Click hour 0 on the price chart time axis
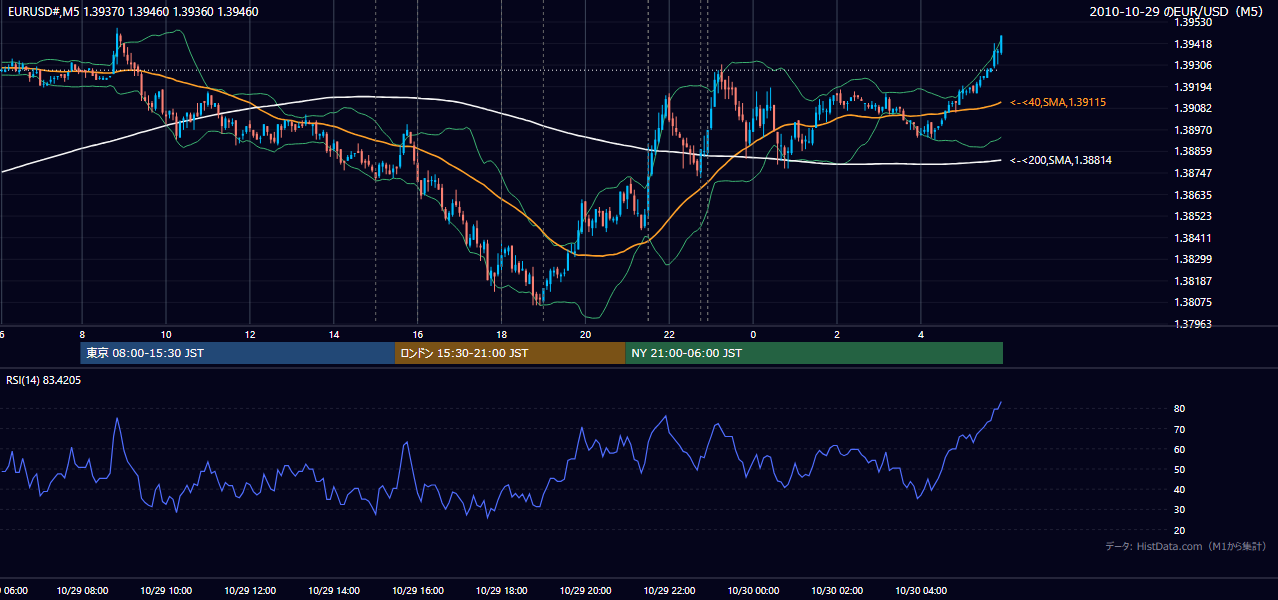 pos(753,335)
